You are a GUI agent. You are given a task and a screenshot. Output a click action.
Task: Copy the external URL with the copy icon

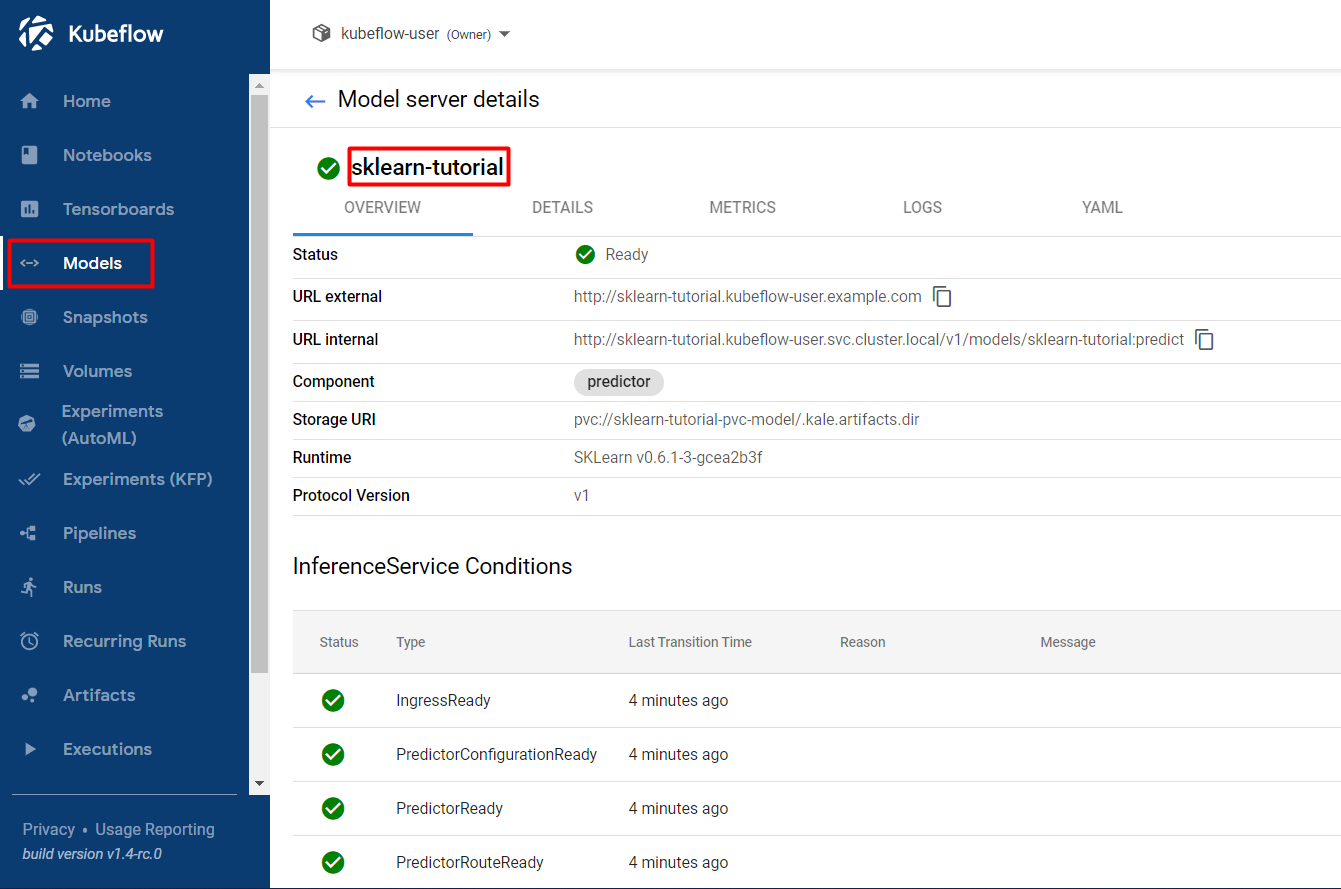942,297
